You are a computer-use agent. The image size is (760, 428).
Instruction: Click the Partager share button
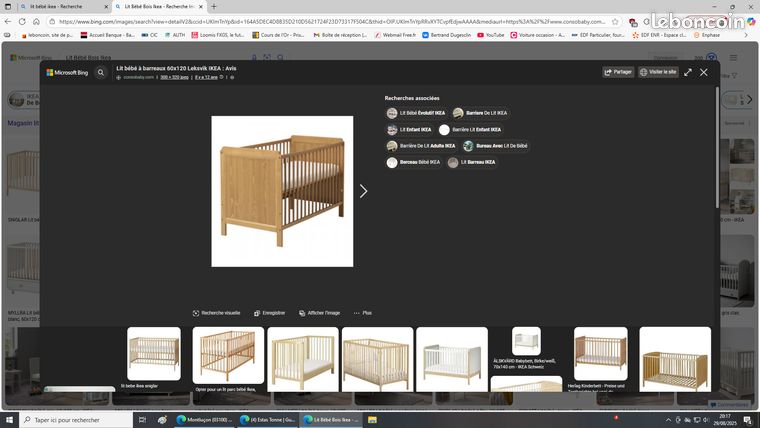[x=618, y=72]
